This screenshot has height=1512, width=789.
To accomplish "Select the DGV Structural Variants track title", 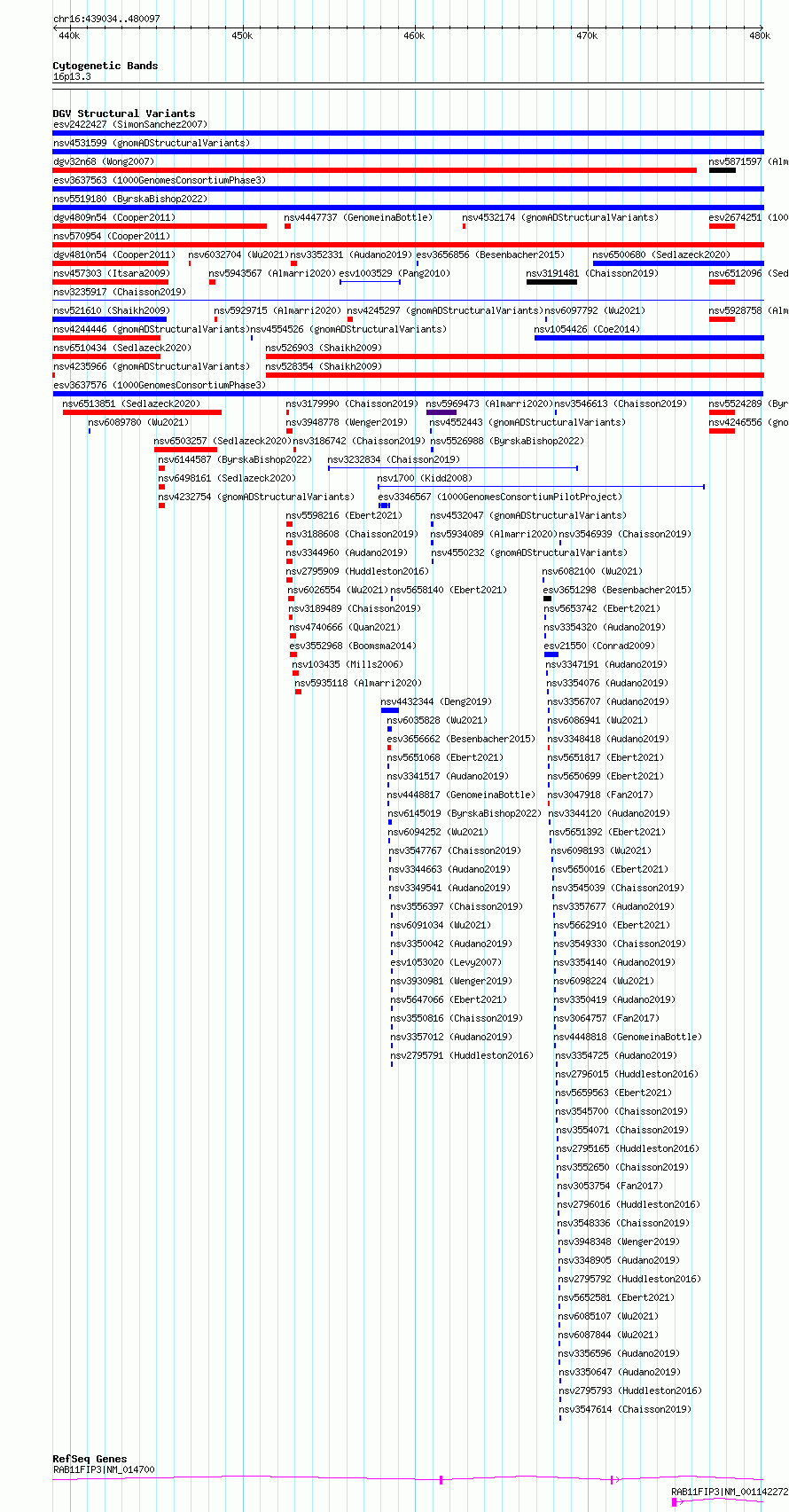I will pyautogui.click(x=124, y=114).
